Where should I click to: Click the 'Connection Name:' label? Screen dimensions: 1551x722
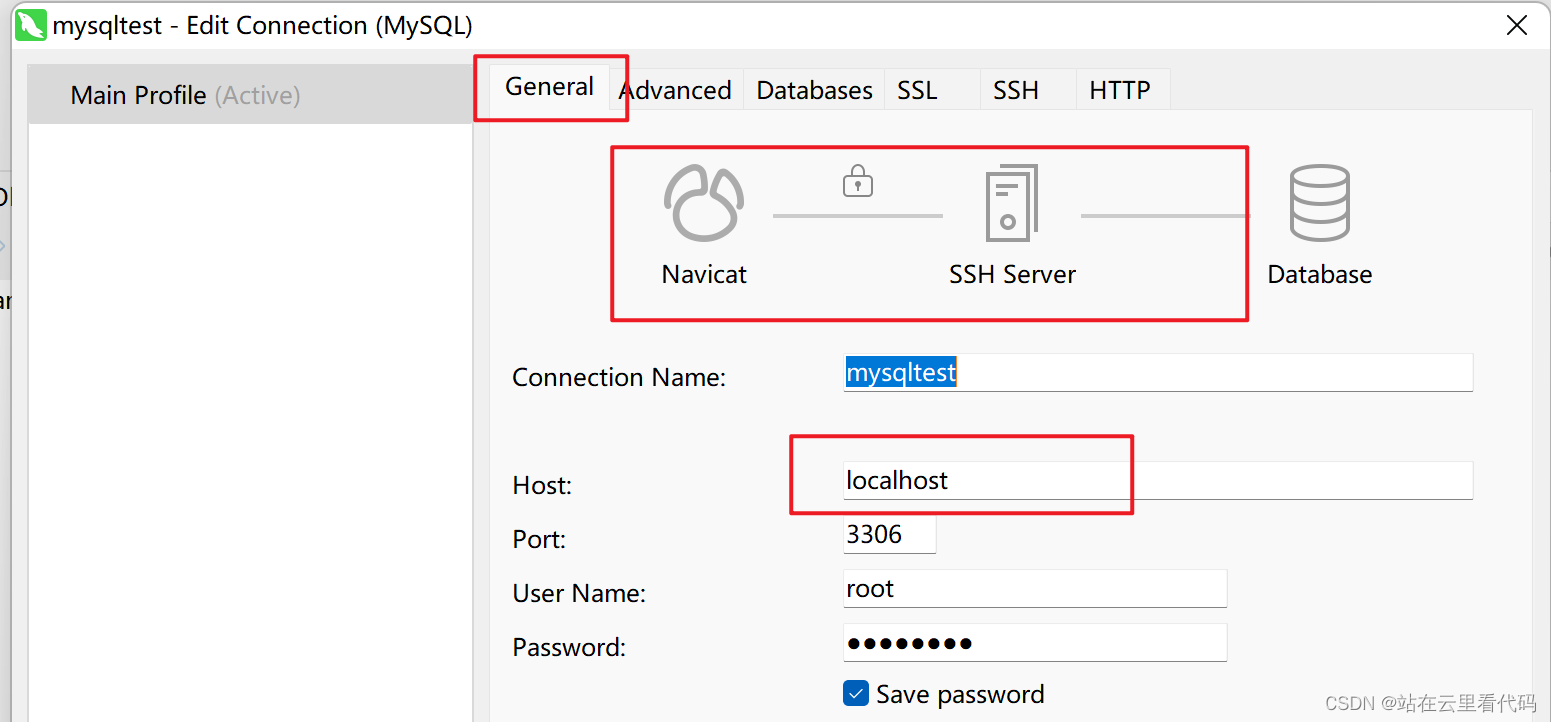pyautogui.click(x=619, y=377)
